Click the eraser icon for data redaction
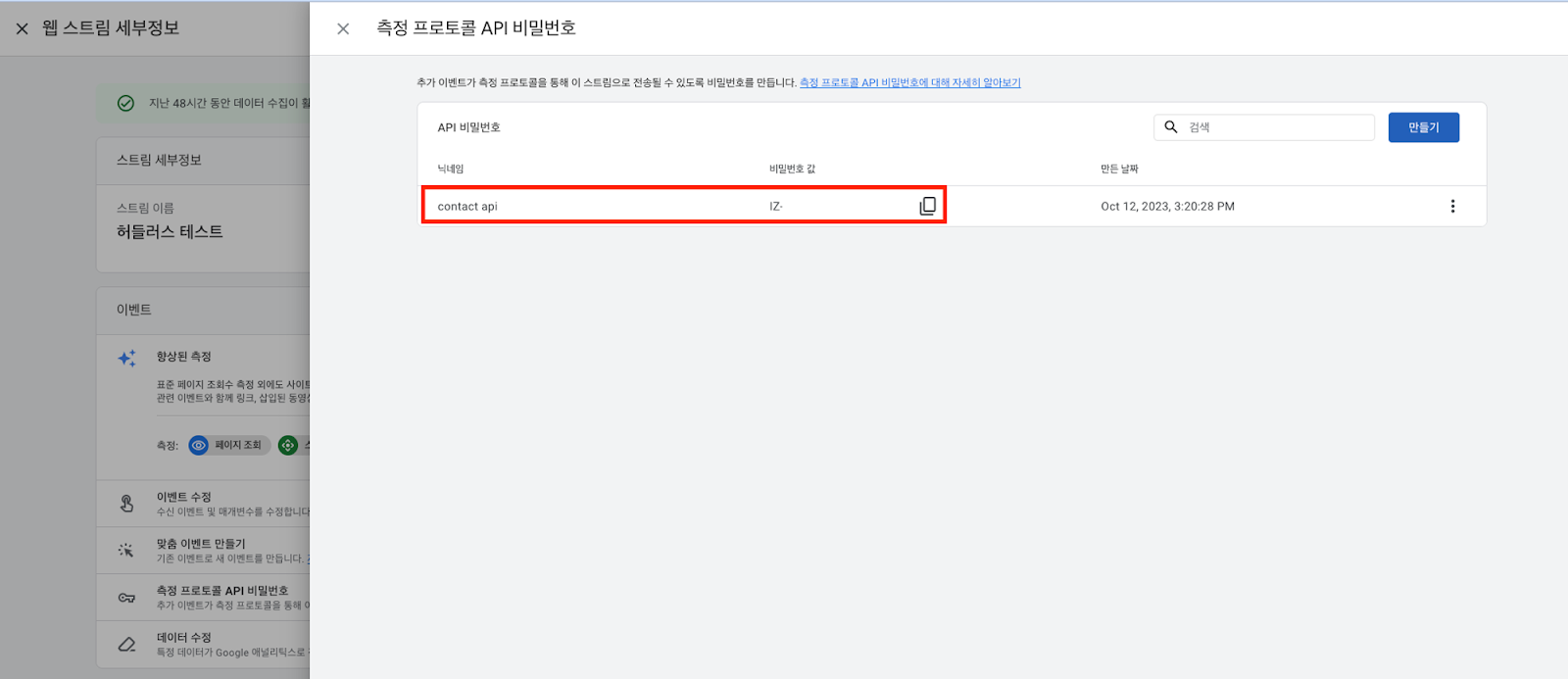 click(x=126, y=644)
